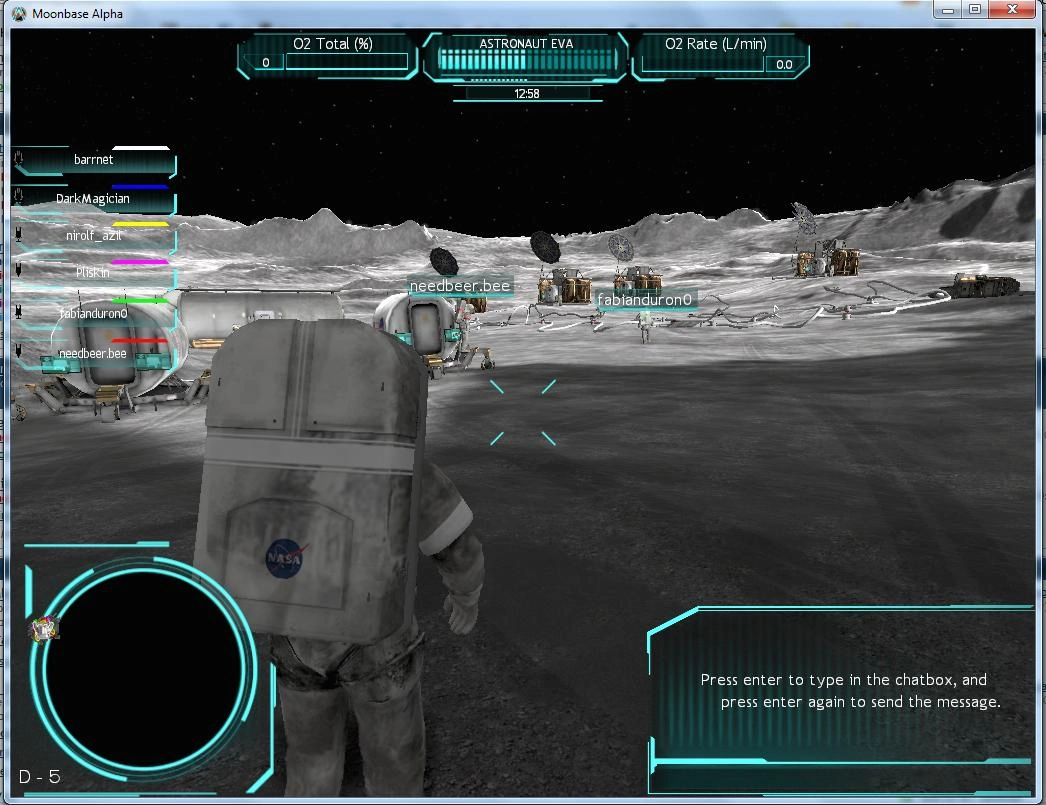This screenshot has height=805, width=1046.
Task: Click the aiming crosshair reticle
Action: [x=522, y=412]
